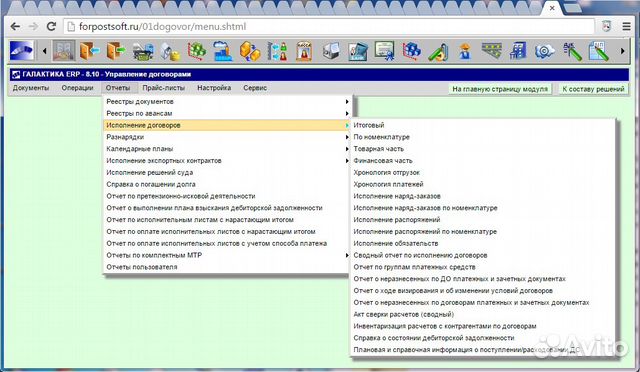Click 'На главную страницу модуля' button
This screenshot has width=640, height=372.
click(x=500, y=89)
